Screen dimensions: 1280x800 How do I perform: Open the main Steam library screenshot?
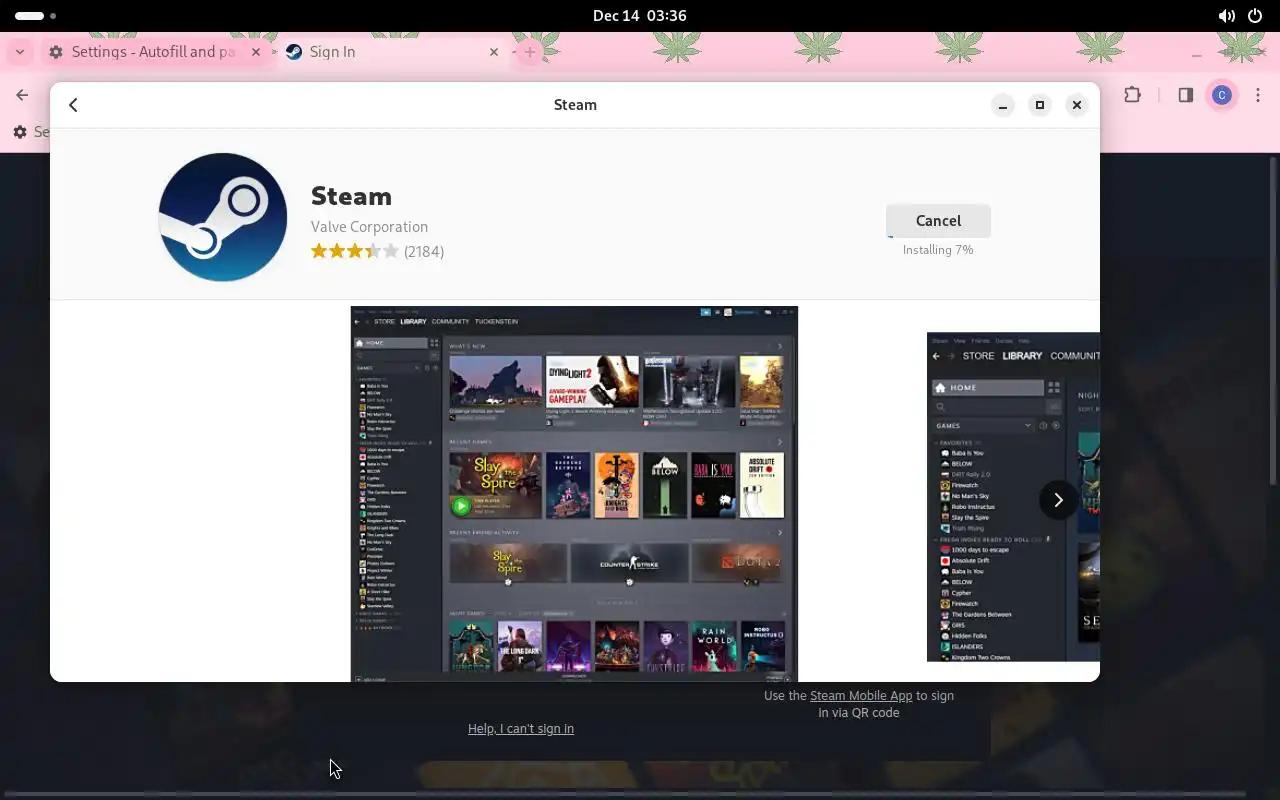click(x=574, y=494)
